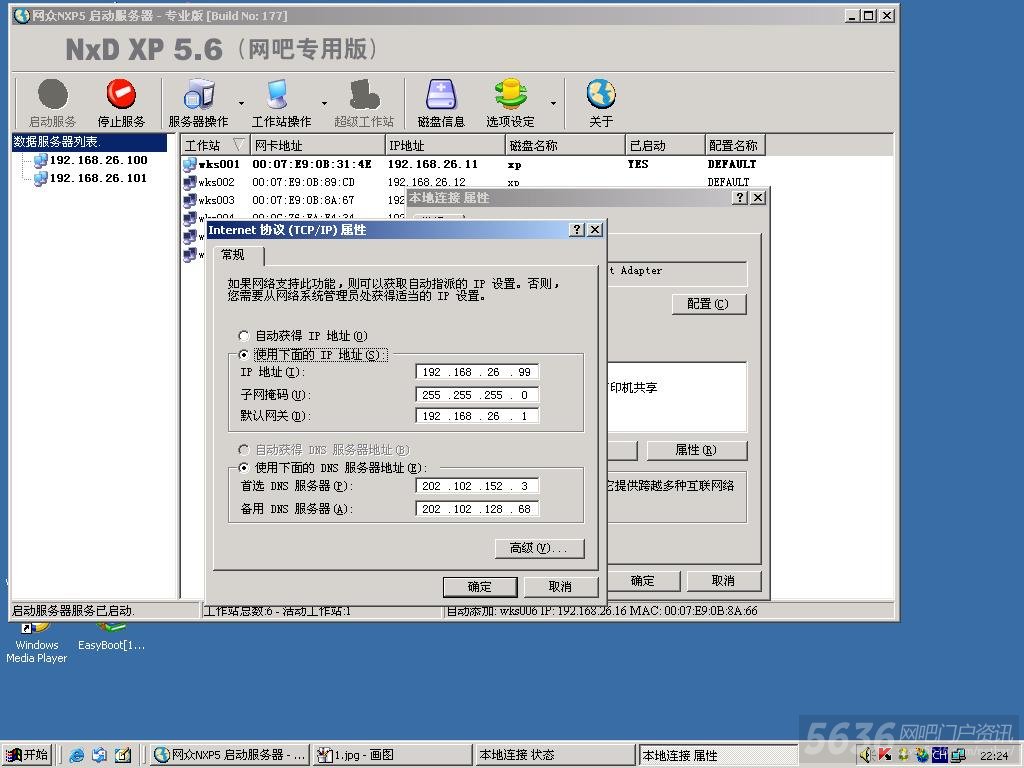
Task: Click the 备用 DNS 服务器 field
Action: (x=477, y=508)
